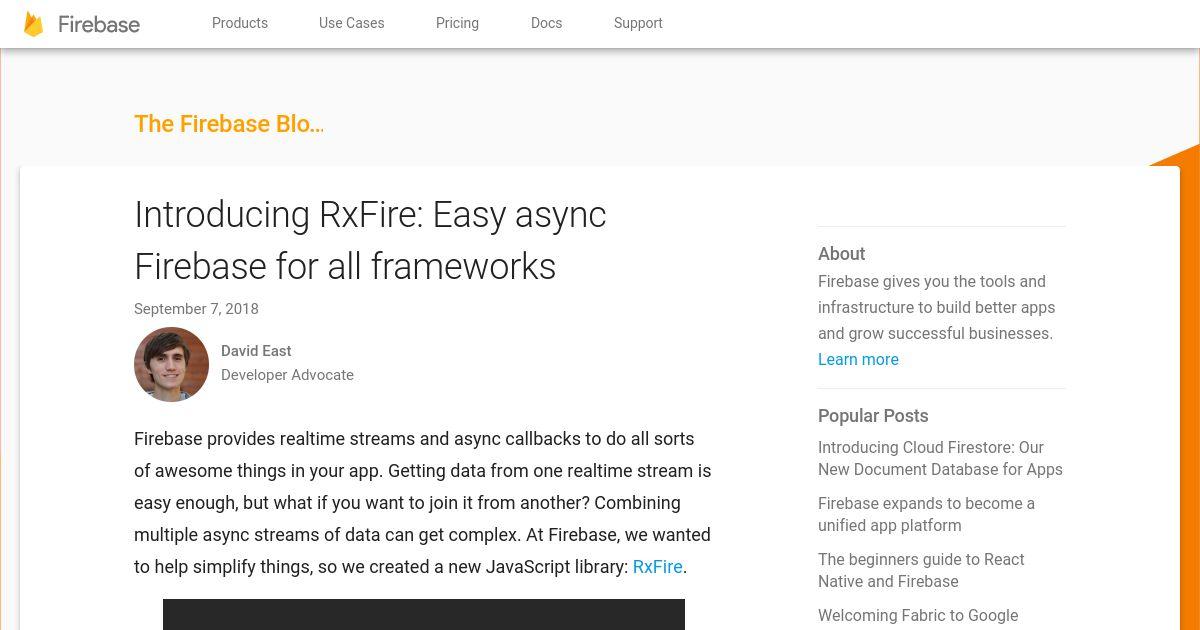This screenshot has width=1200, height=630.
Task: Open the Use Cases menu
Action: tap(352, 23)
